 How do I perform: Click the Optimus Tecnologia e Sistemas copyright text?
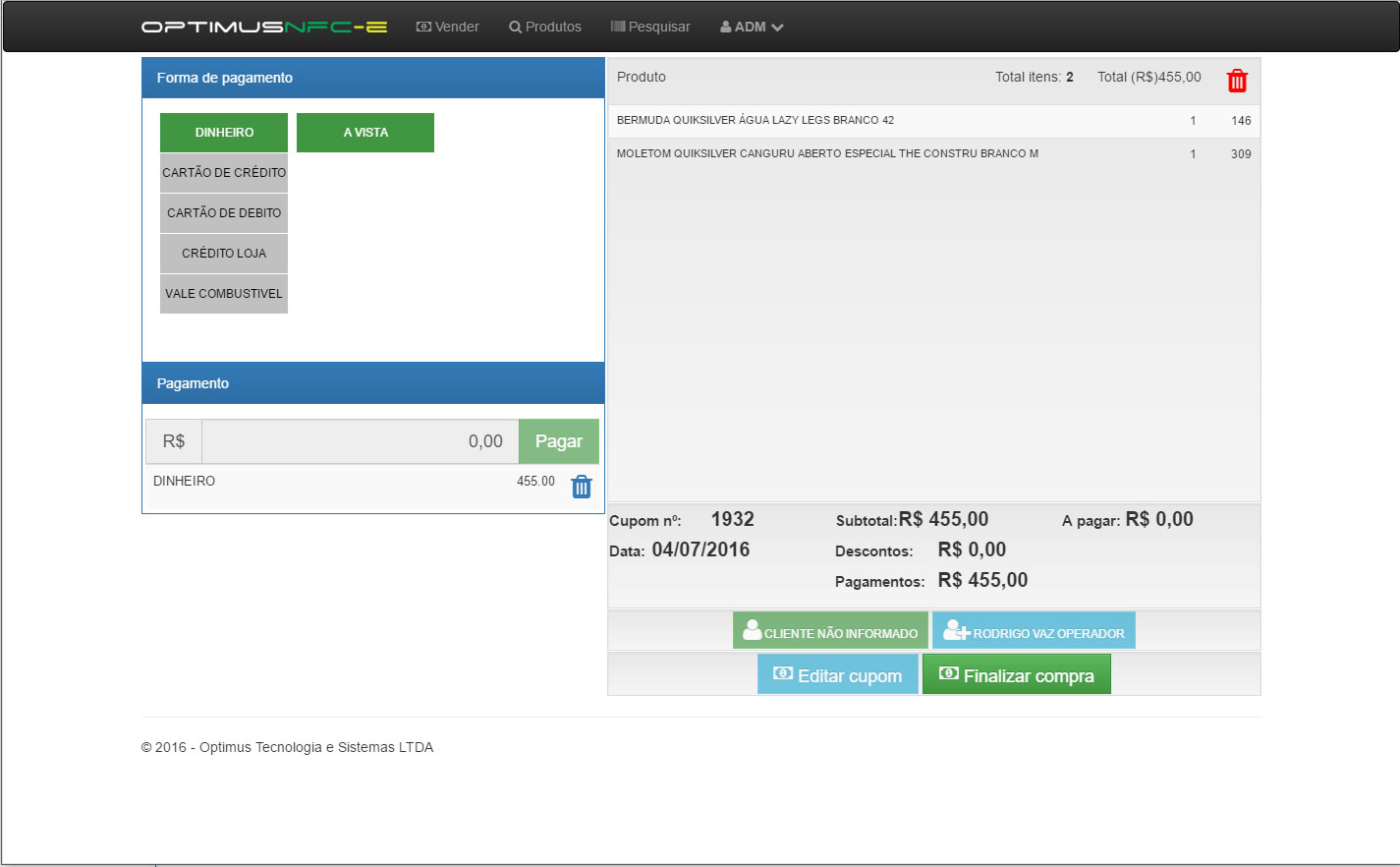click(x=287, y=747)
